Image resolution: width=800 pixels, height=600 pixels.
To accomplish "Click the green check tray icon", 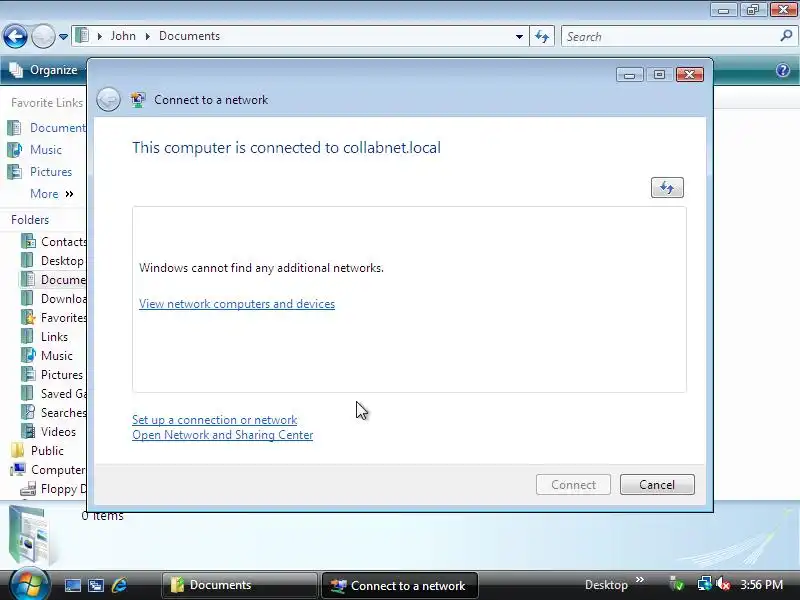I will (x=677, y=584).
